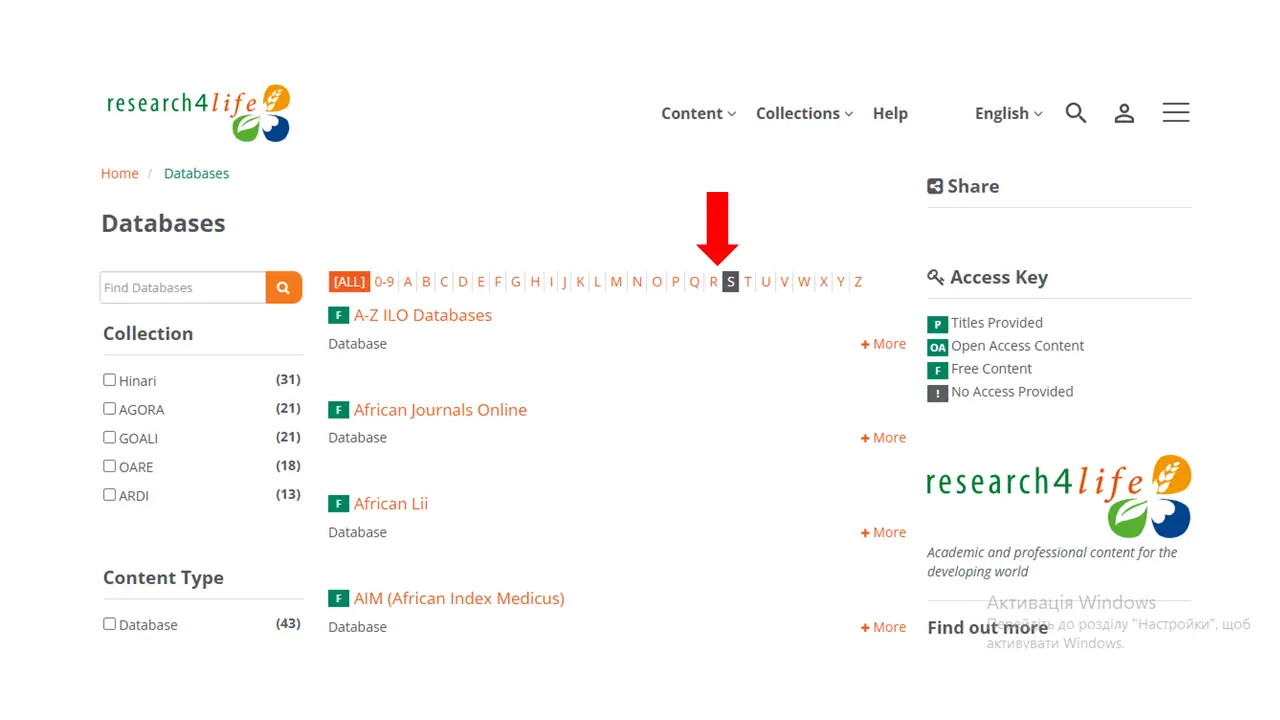Click green F badge beside African Lii
The width and height of the screenshot is (1280, 720).
[338, 504]
